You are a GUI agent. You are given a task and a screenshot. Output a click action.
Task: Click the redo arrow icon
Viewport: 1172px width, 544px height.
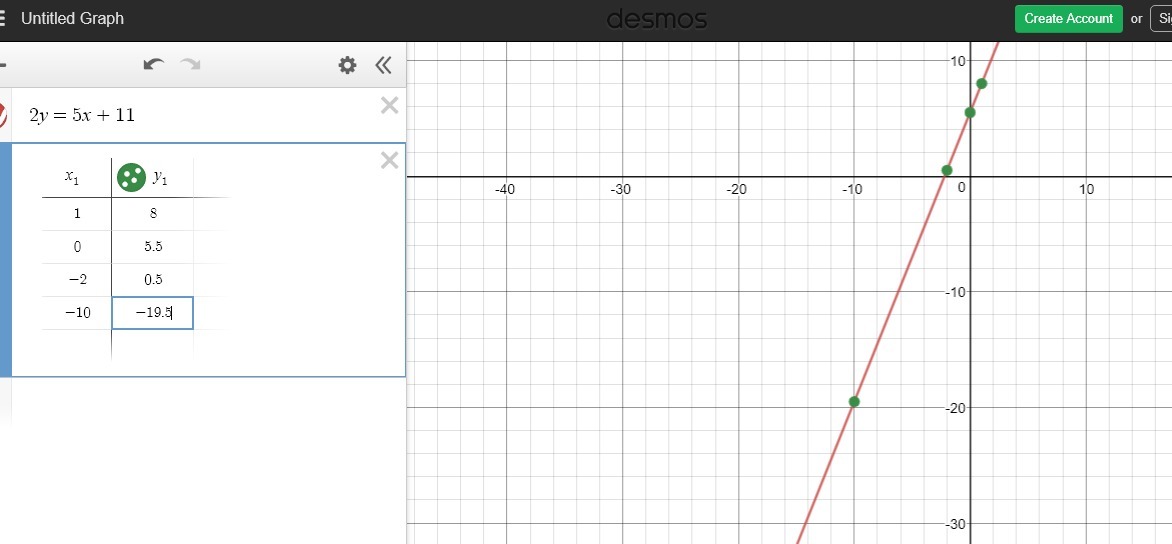tap(191, 65)
